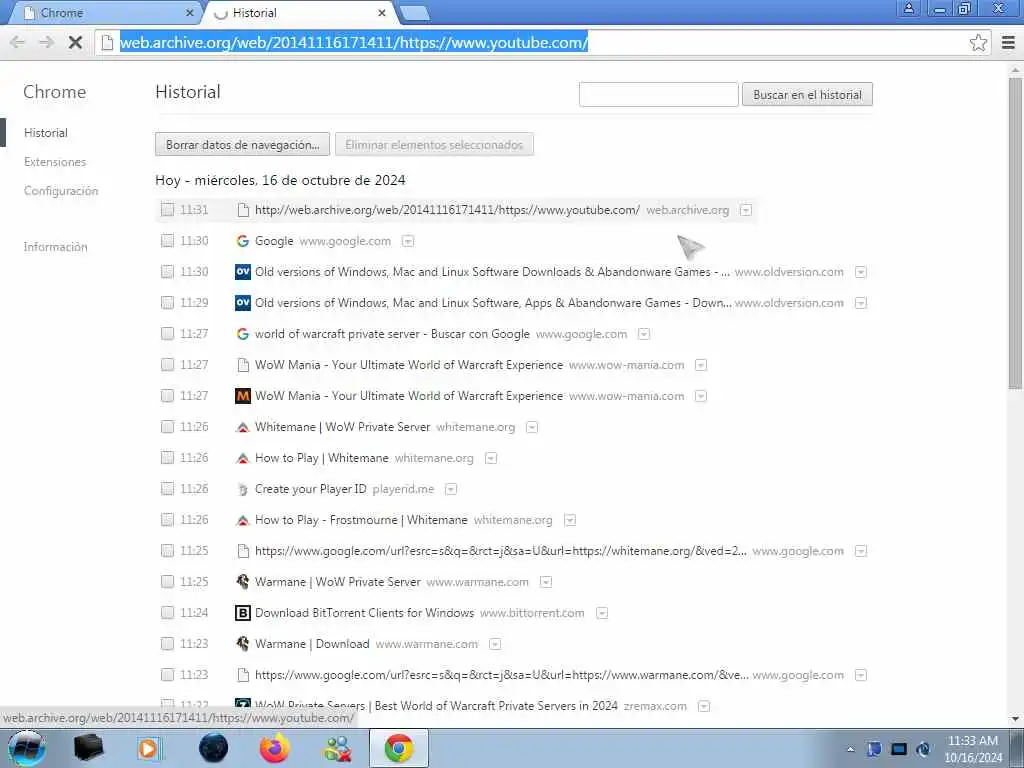Expand dropdown for world of warcraft search entry
The image size is (1024, 768).
tap(644, 334)
